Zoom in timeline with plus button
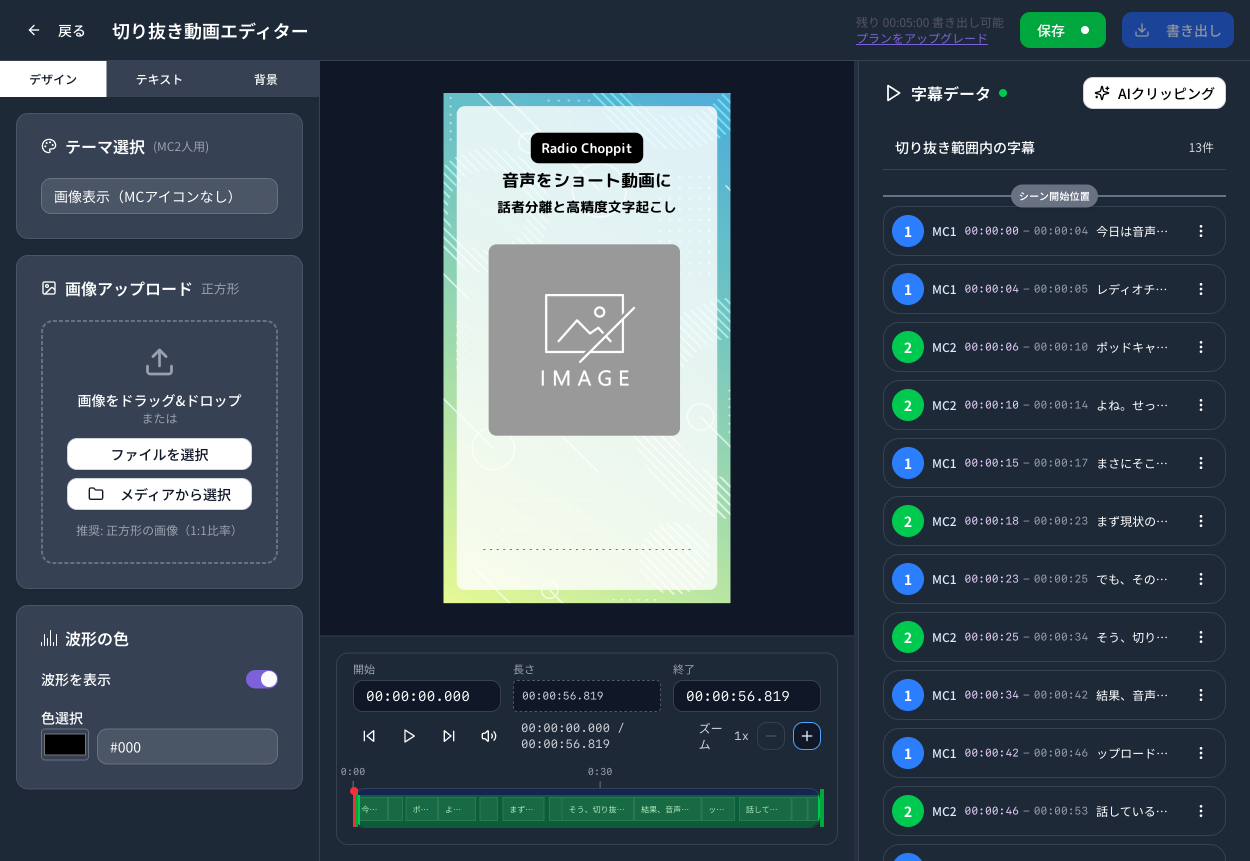This screenshot has width=1250, height=861. 807,736
